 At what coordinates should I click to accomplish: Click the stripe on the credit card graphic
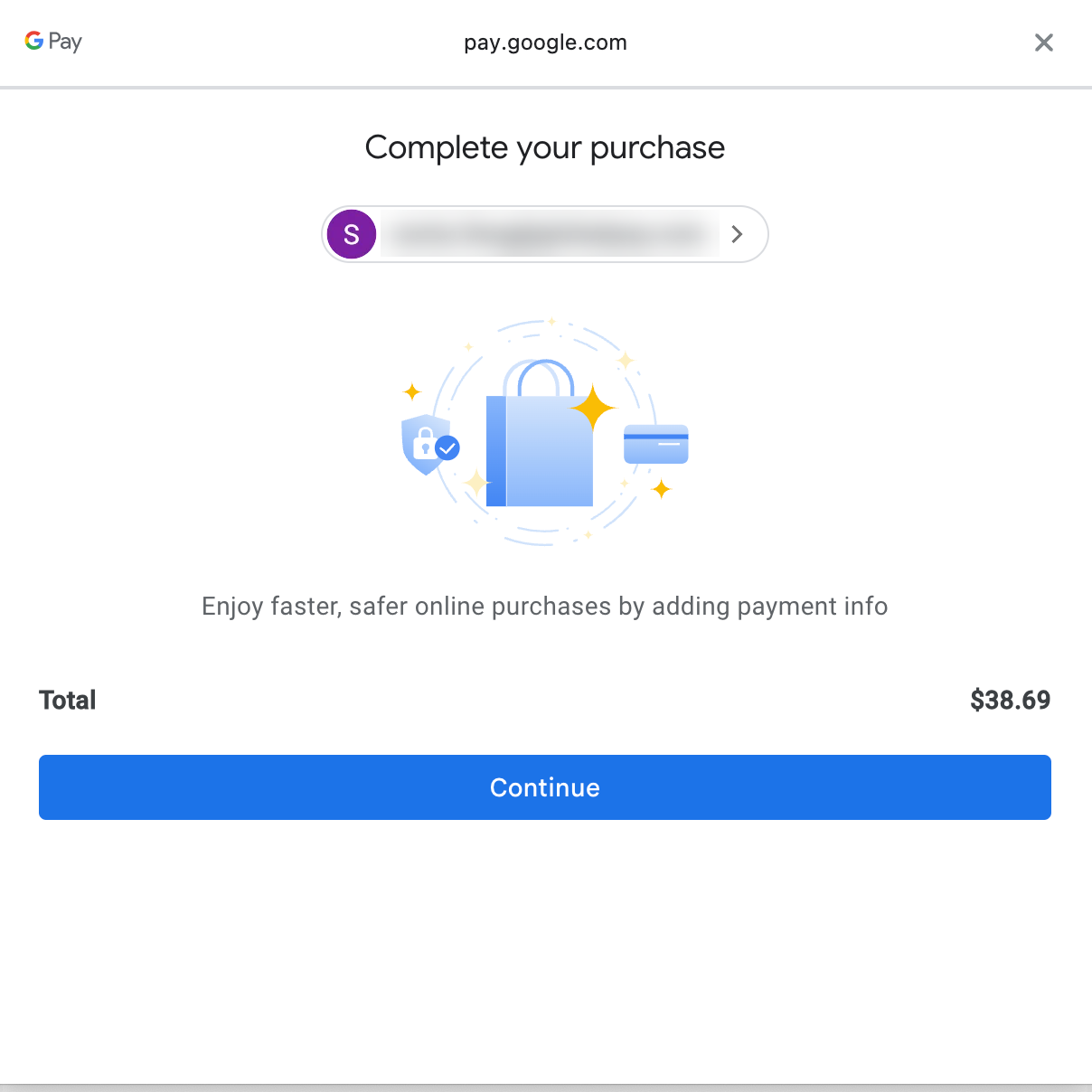(x=655, y=435)
